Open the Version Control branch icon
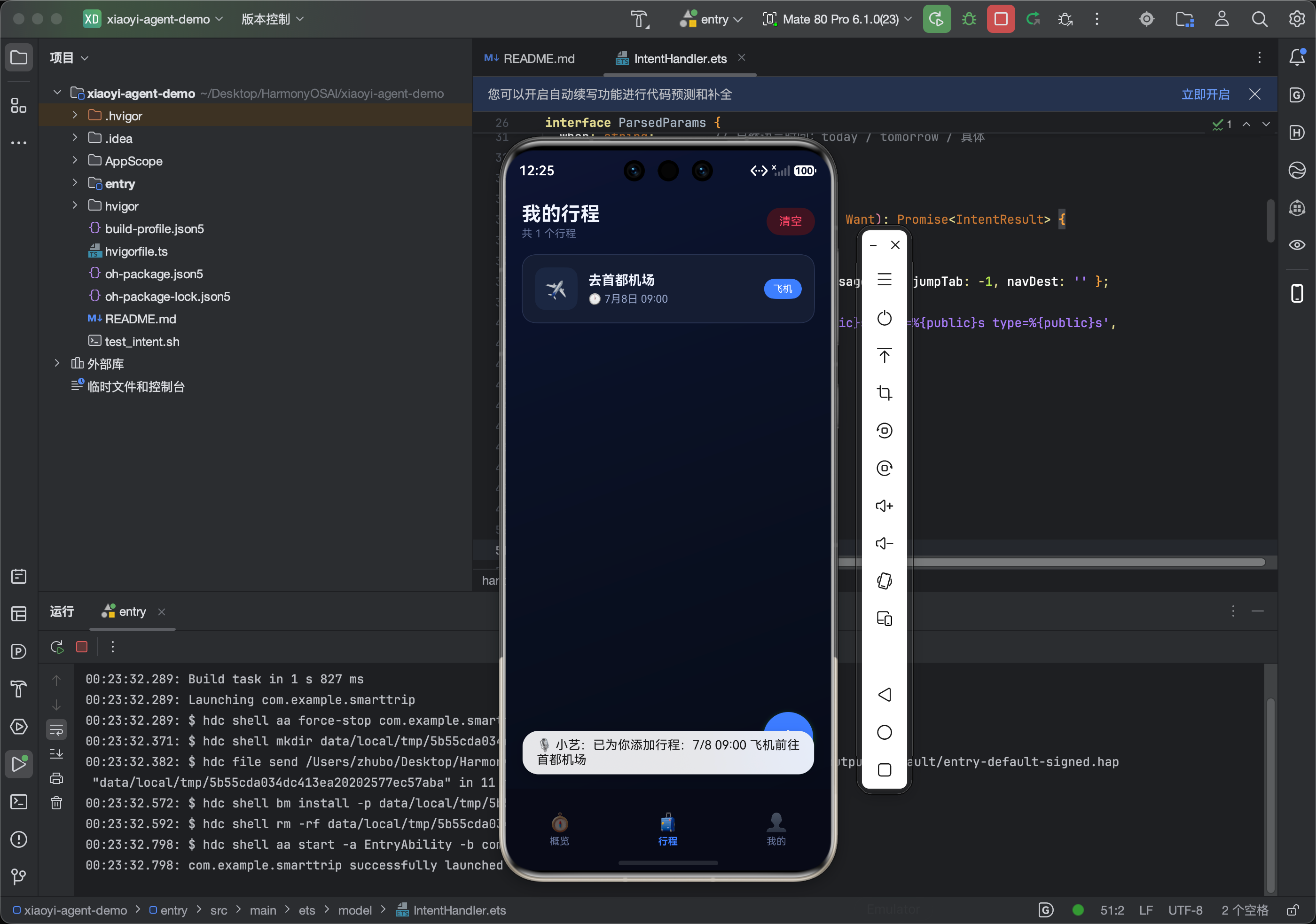This screenshot has width=1316, height=924. 19,877
